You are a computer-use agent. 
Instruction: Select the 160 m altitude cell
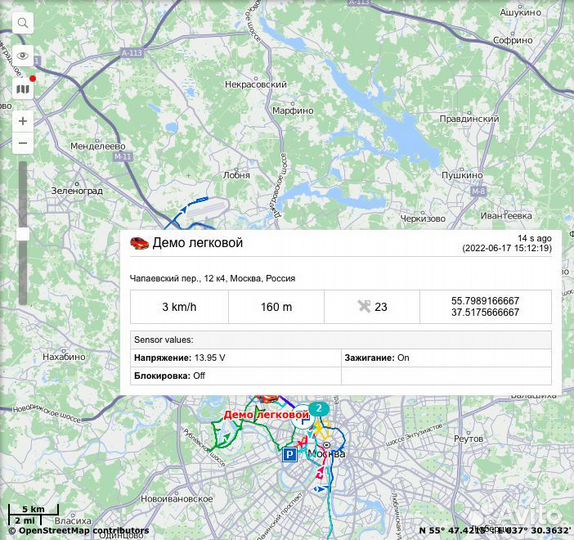pos(276,307)
